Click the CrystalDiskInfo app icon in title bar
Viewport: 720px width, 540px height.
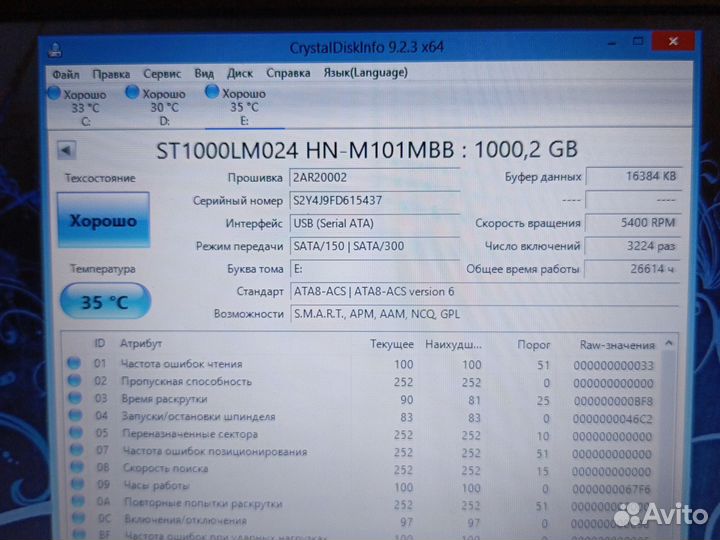(x=56, y=50)
